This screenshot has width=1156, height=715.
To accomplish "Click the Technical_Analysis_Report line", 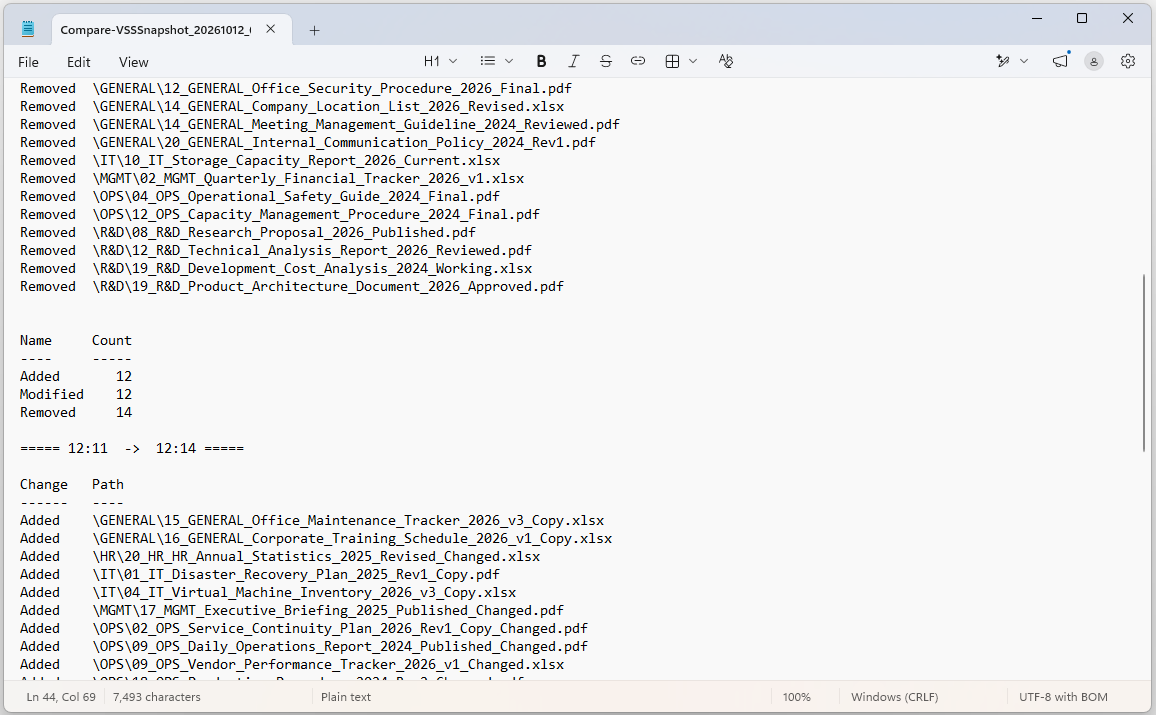I will (x=276, y=251).
